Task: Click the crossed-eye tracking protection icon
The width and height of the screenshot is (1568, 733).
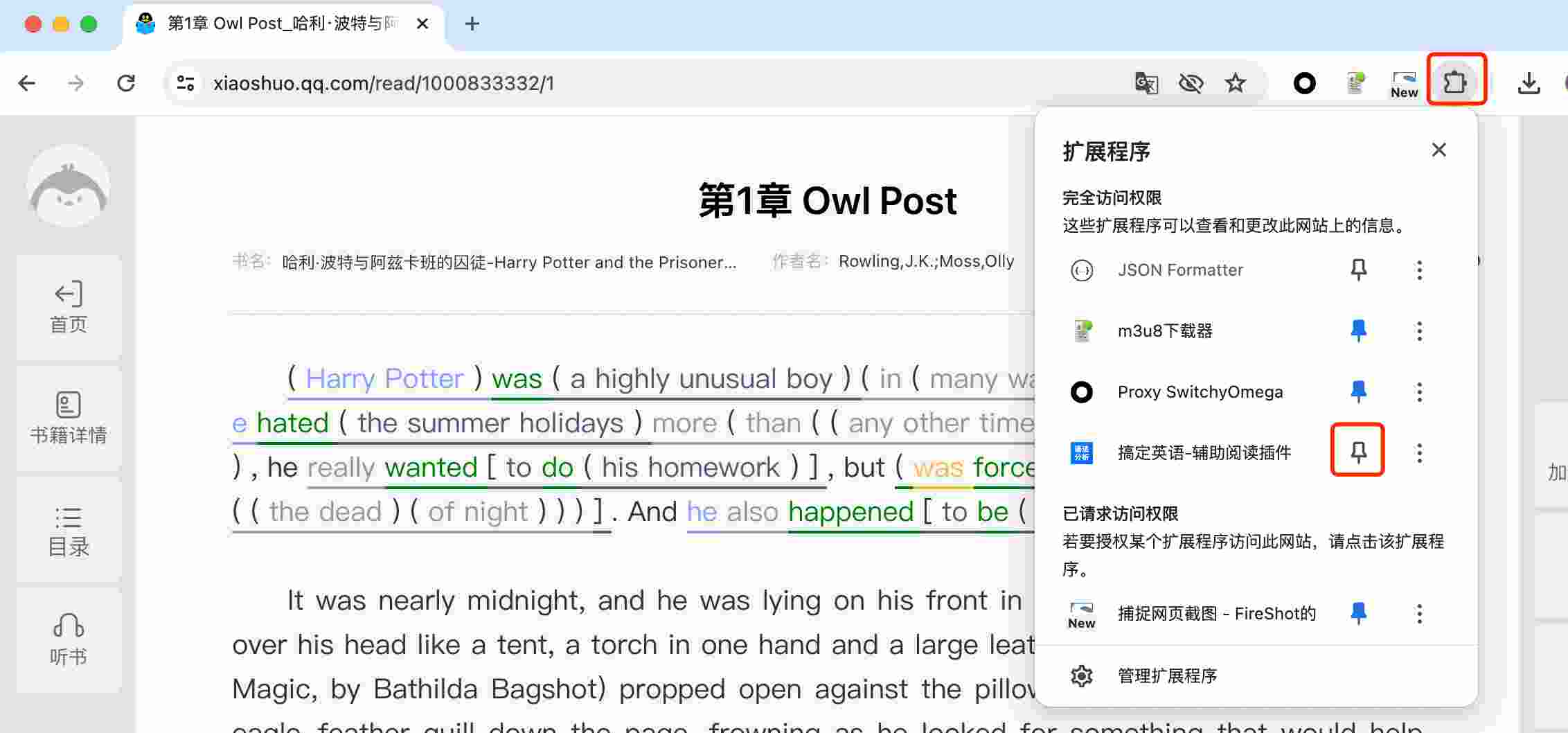Action: point(1191,83)
